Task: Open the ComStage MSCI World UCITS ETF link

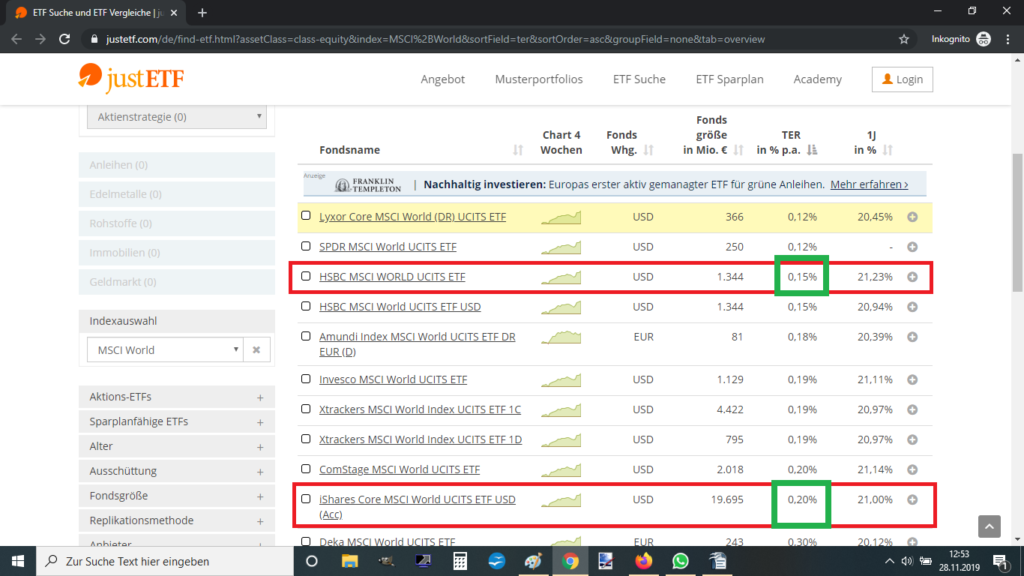Action: (x=399, y=470)
